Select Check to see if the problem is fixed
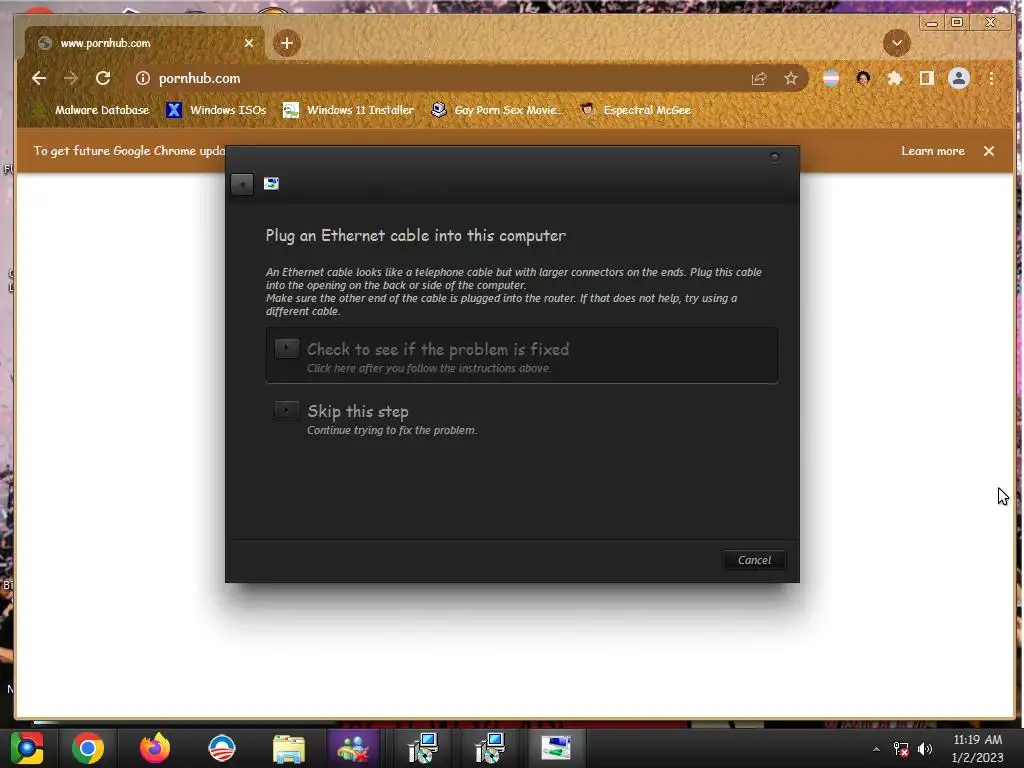1024x768 pixels. 521,355
